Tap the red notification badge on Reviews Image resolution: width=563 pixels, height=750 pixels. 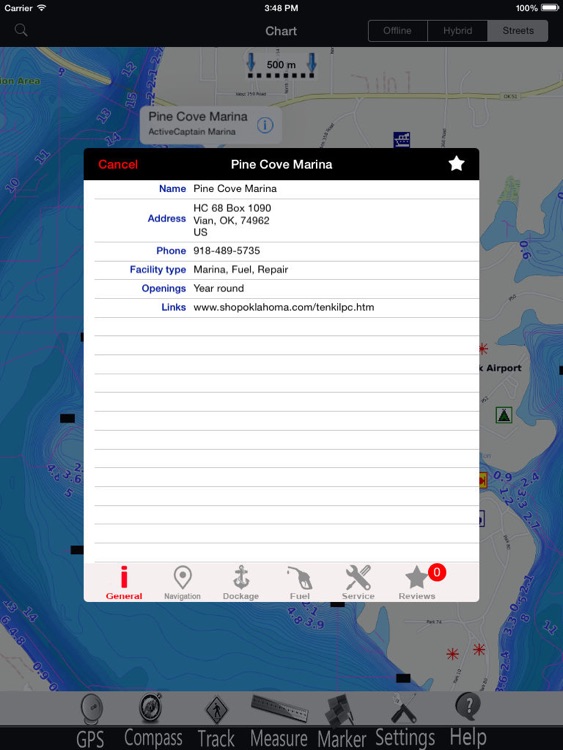437,572
